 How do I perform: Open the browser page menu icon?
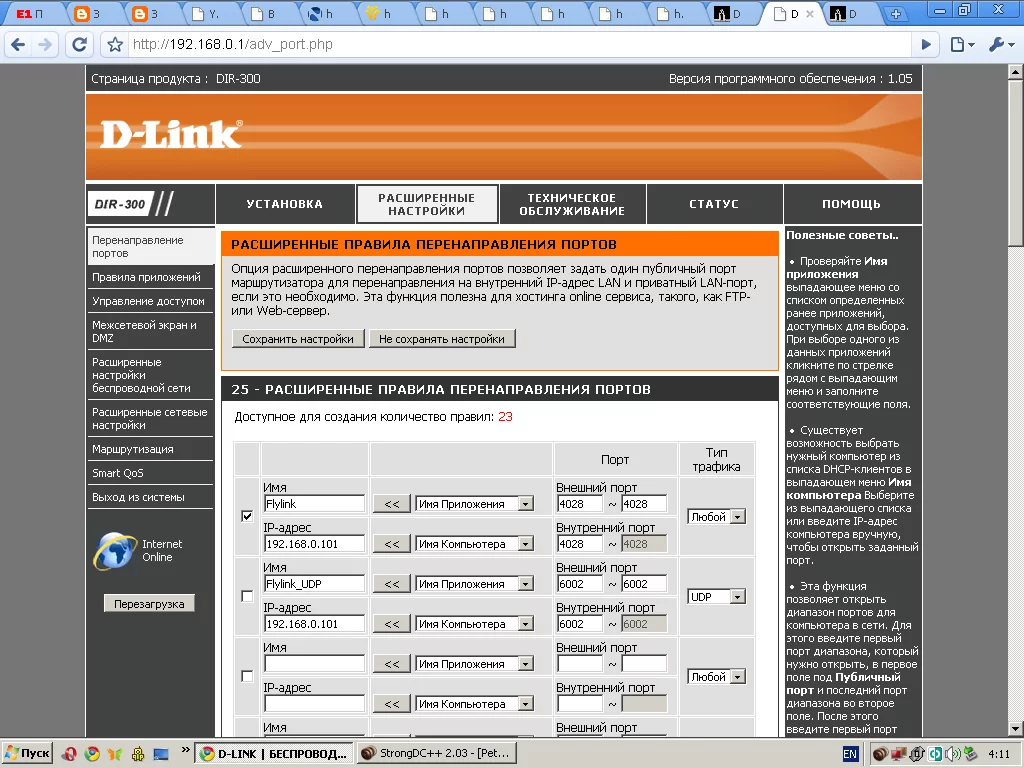[x=962, y=44]
